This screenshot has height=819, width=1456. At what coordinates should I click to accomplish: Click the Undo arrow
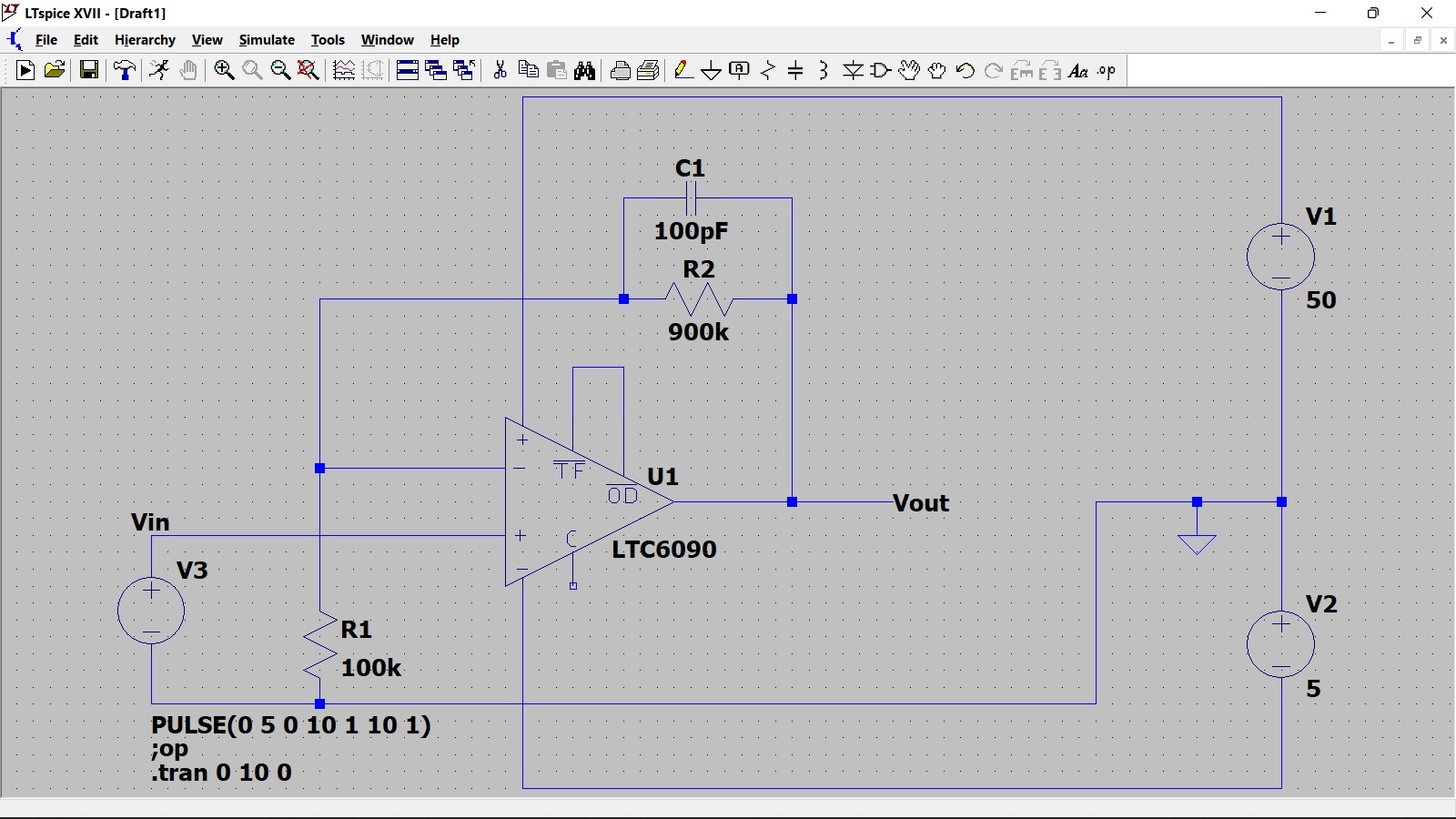pyautogui.click(x=966, y=70)
